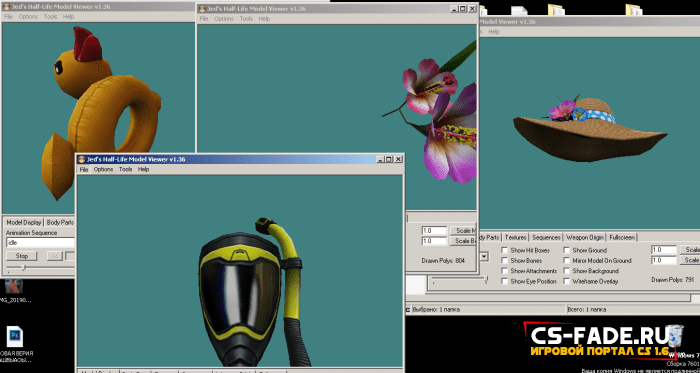Open Options menu in the snorkel mask window
The width and height of the screenshot is (700, 373).
click(x=103, y=170)
